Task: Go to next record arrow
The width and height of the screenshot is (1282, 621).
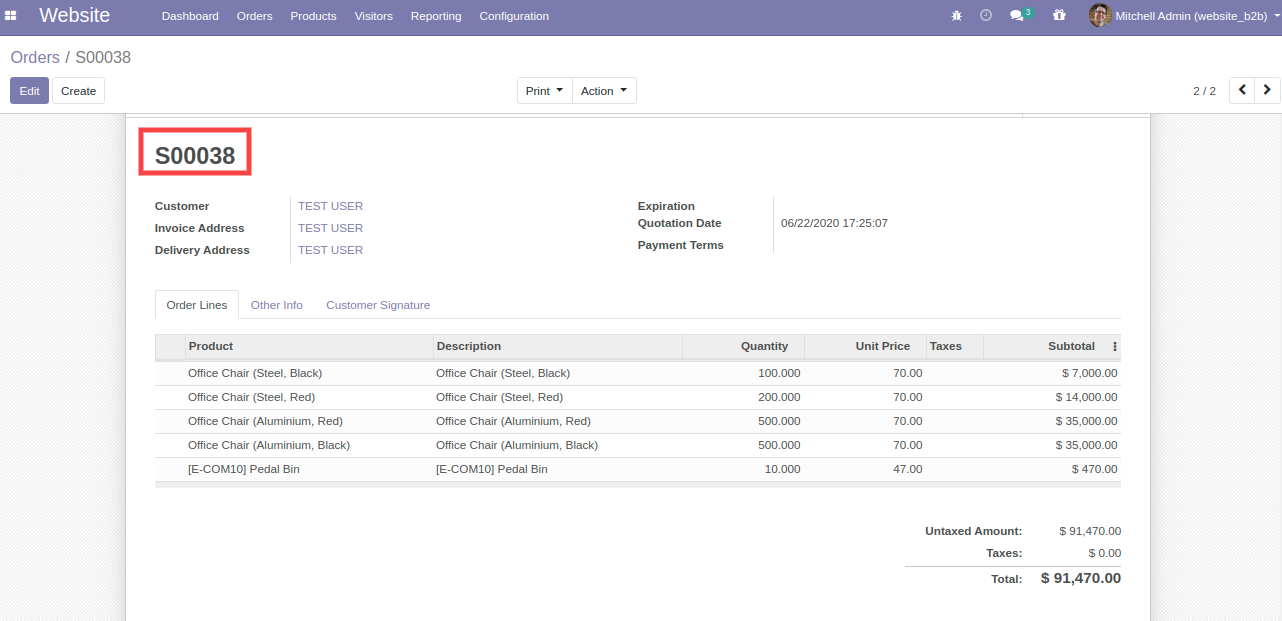Action: [x=1268, y=91]
